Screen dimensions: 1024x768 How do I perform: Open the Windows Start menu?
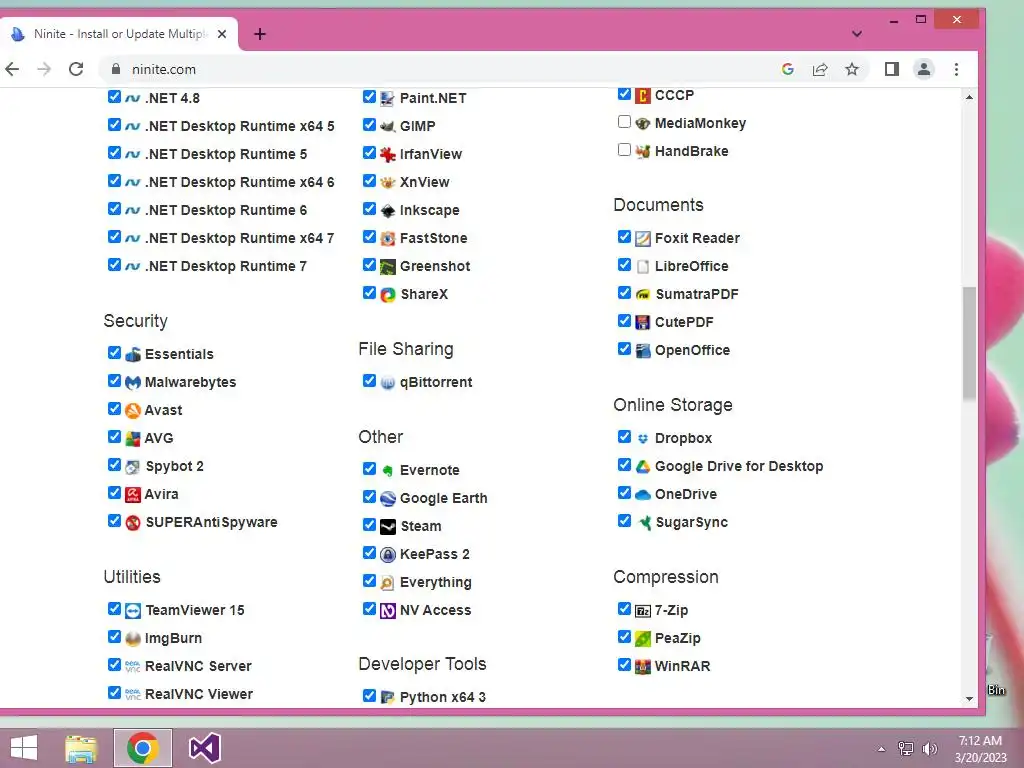tap(24, 748)
